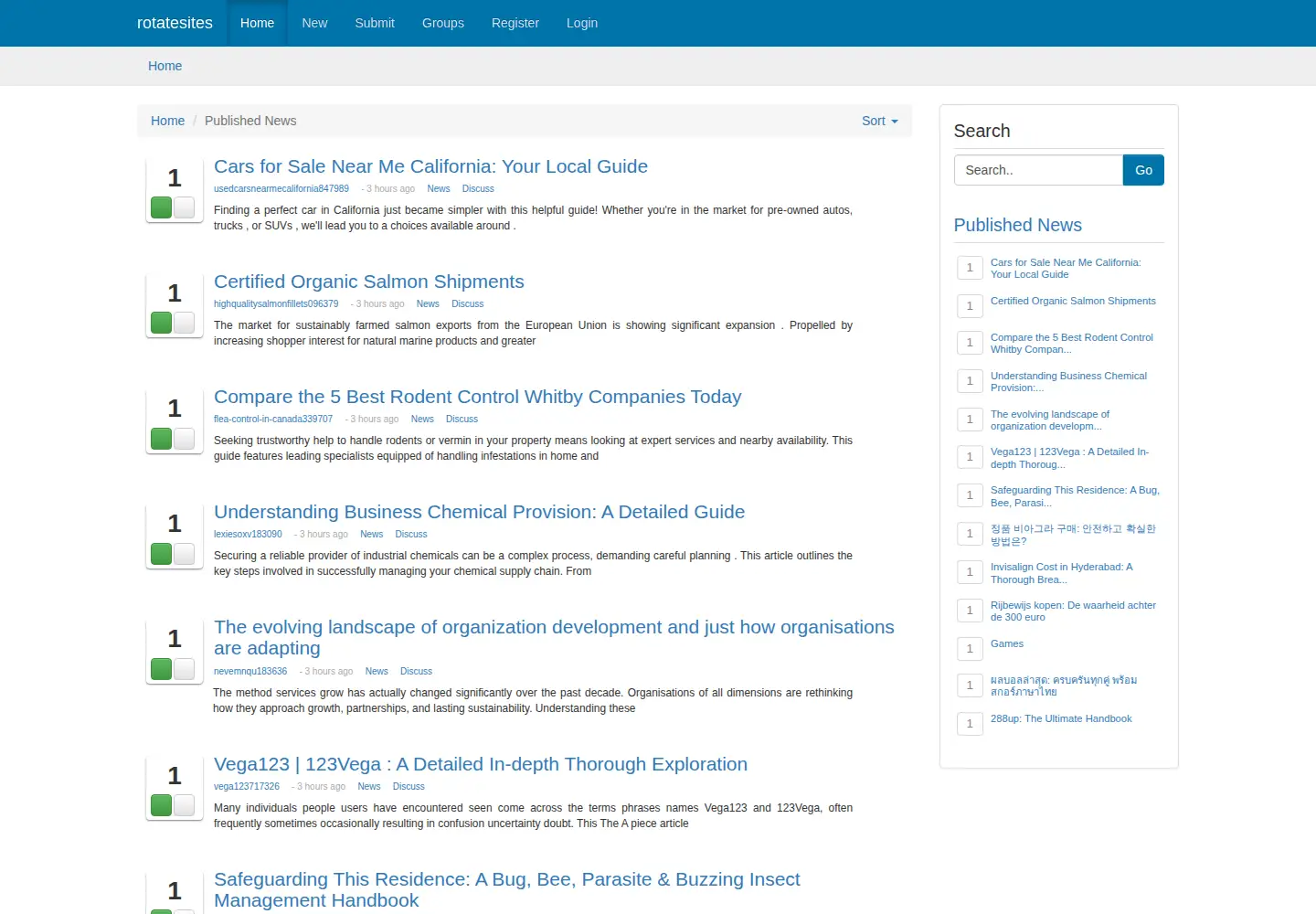The height and width of the screenshot is (914, 1316).
Task: Click Discuss under organization development story
Action: pos(416,672)
